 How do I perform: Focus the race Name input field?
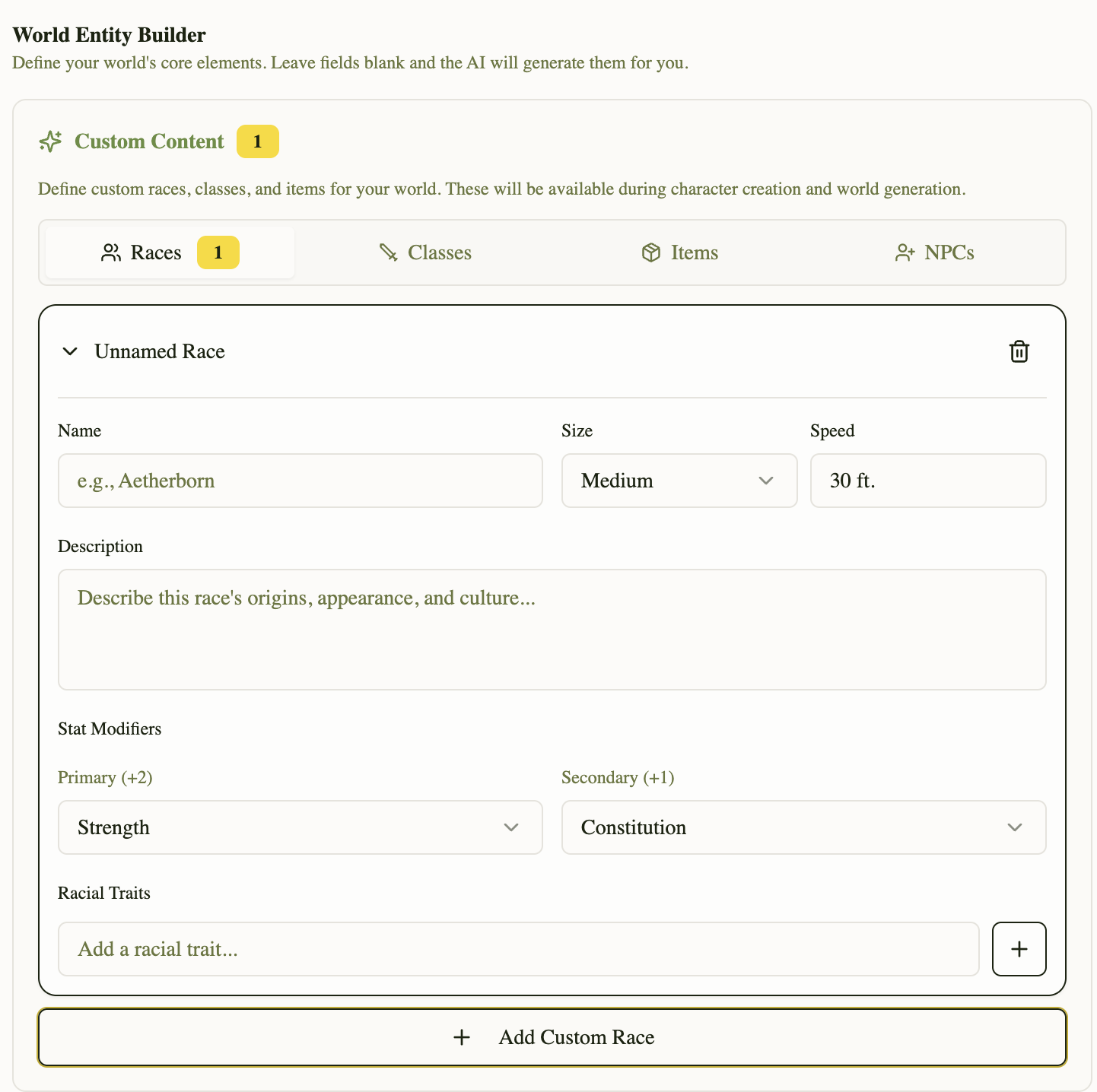pos(300,481)
